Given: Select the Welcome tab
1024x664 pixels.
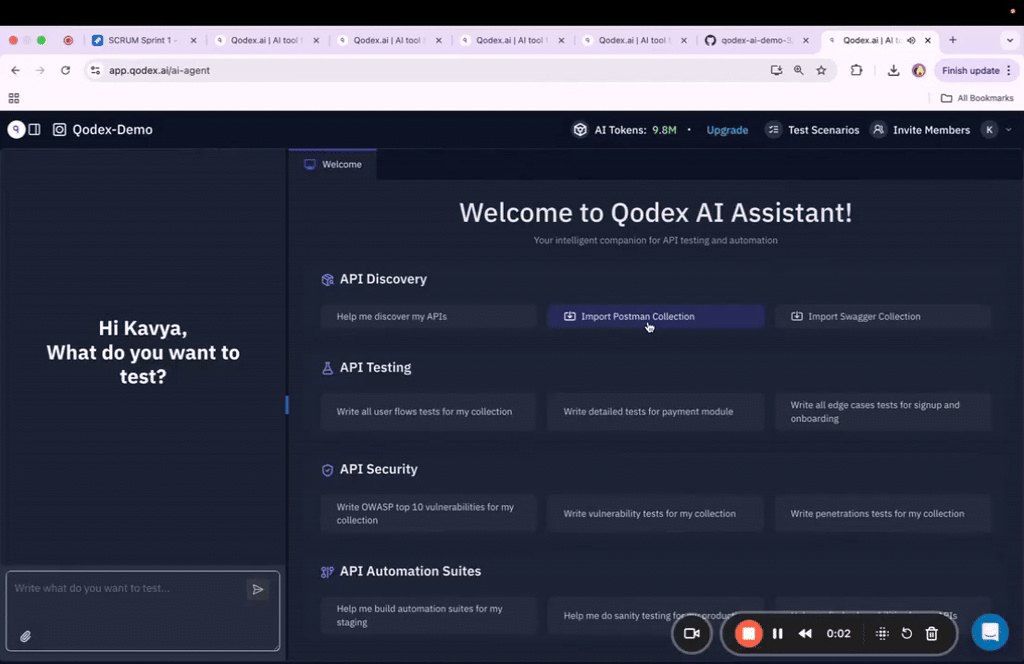Looking at the screenshot, I should 332,165.
